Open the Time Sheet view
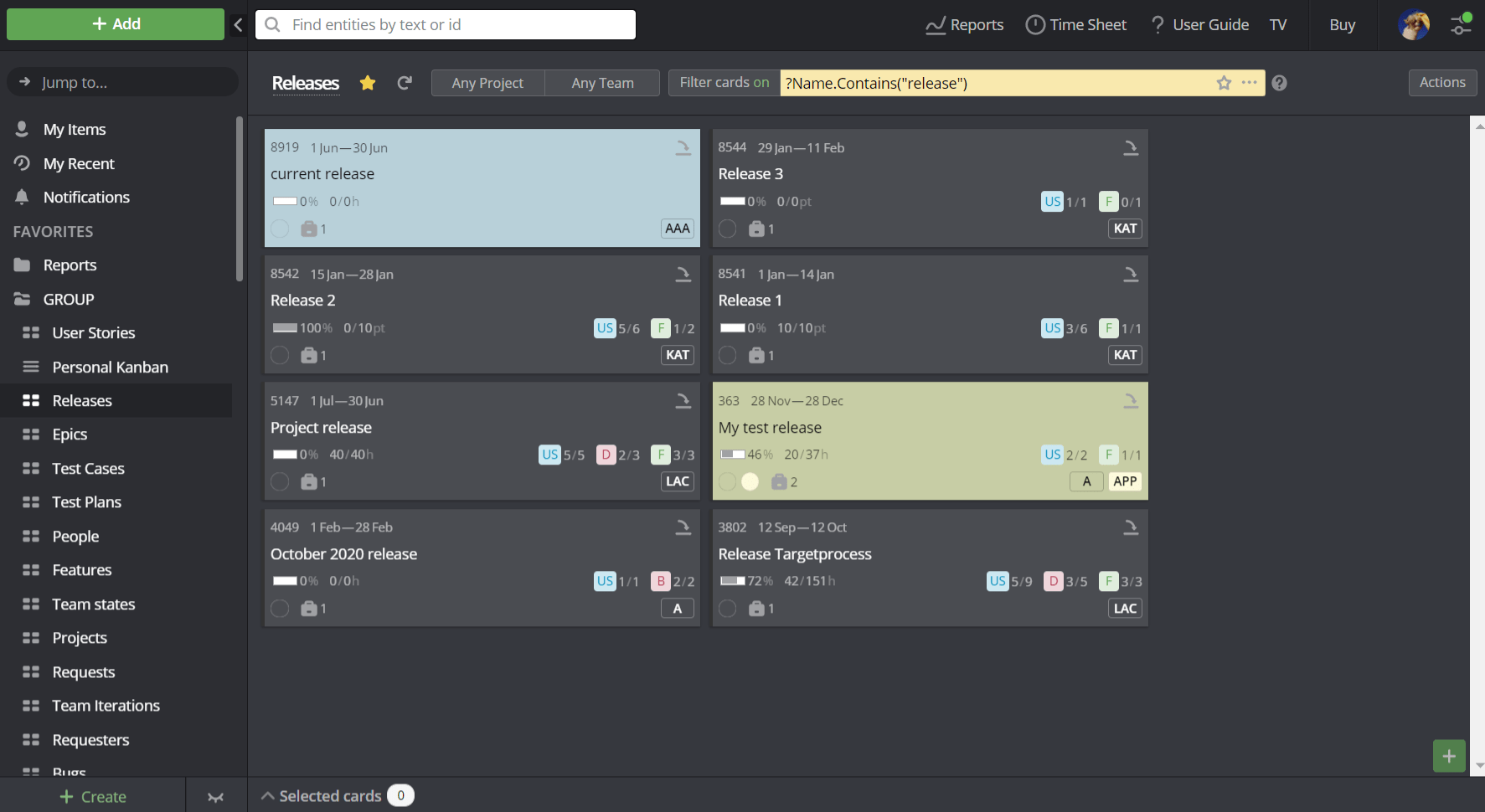This screenshot has width=1485, height=812. click(x=1076, y=24)
